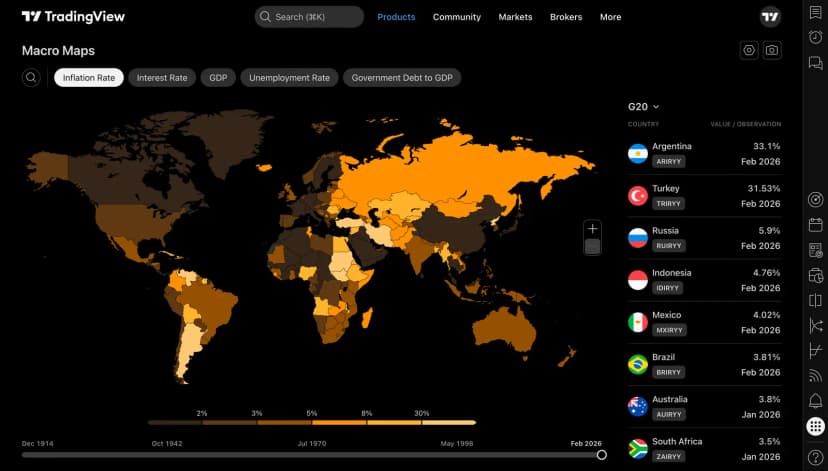Image resolution: width=828 pixels, height=471 pixels.
Task: Open the Calendar icon in right sidebar
Action: point(815,224)
